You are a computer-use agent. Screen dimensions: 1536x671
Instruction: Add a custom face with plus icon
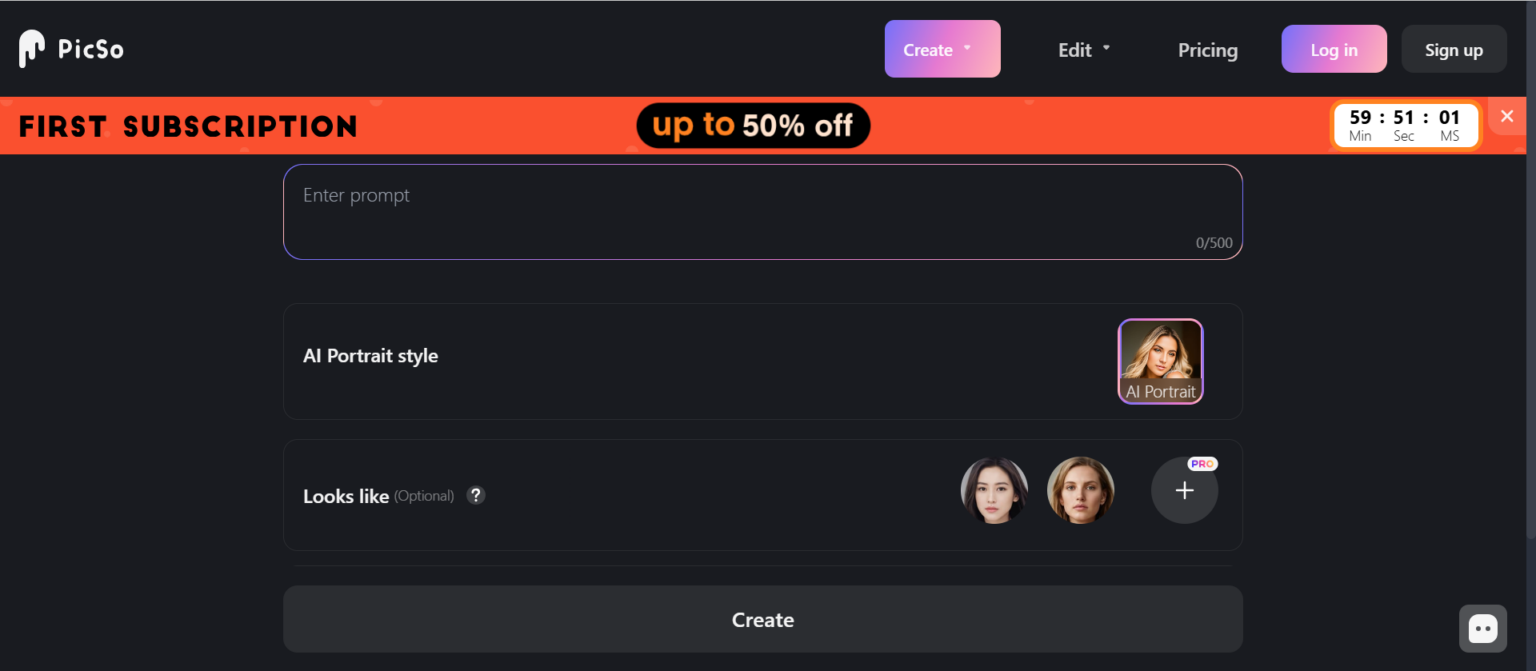(x=1184, y=491)
